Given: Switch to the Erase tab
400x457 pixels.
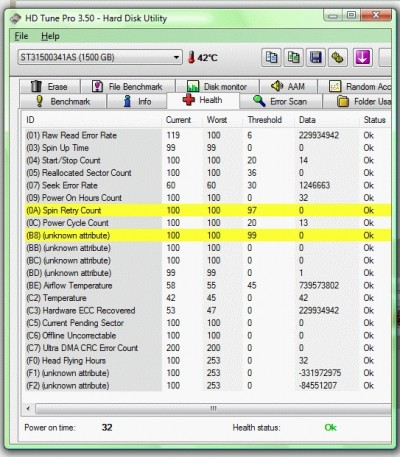Looking at the screenshot, I should pyautogui.click(x=50, y=87).
